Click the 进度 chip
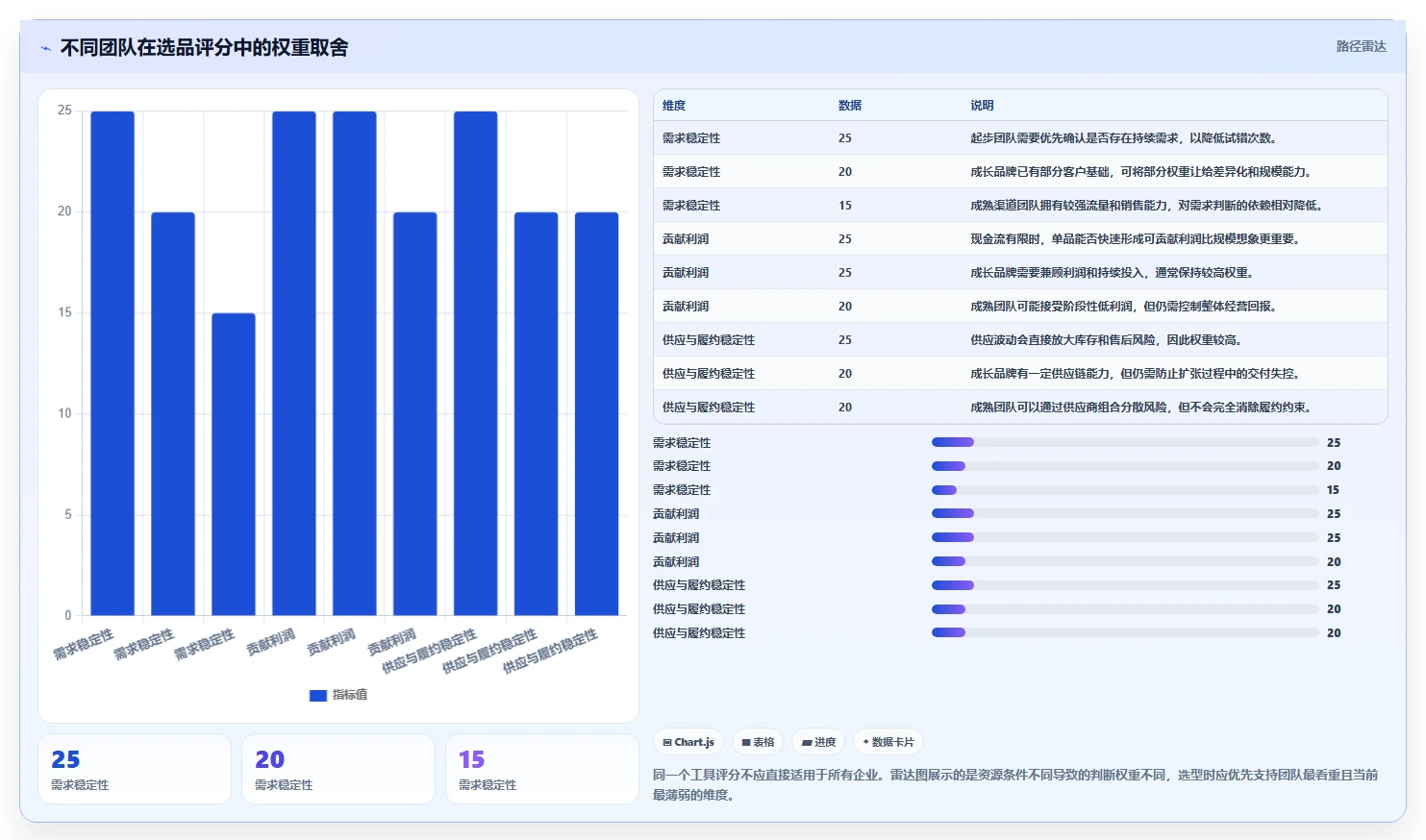 (818, 742)
